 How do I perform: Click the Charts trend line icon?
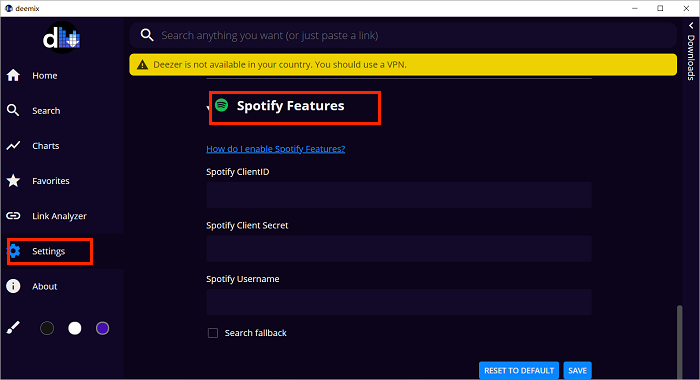(x=13, y=146)
